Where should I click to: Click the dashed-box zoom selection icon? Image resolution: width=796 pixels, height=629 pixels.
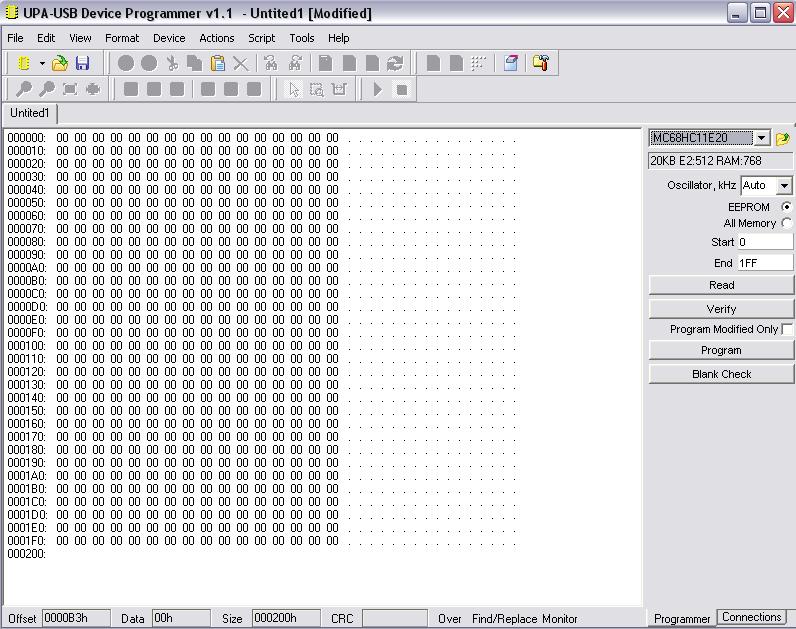[x=316, y=89]
